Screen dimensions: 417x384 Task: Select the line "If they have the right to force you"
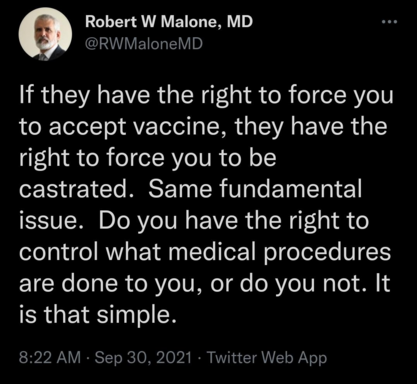[x=206, y=96]
